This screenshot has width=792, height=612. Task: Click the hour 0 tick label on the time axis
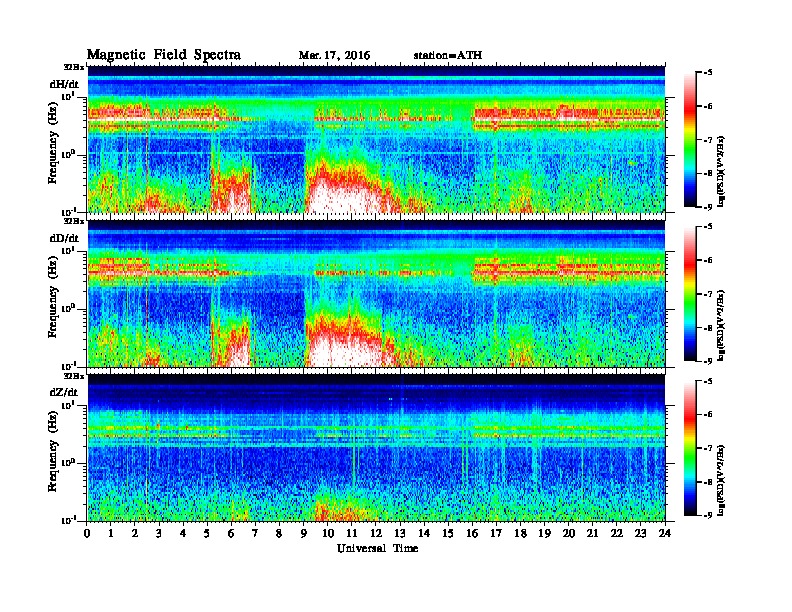click(87, 534)
